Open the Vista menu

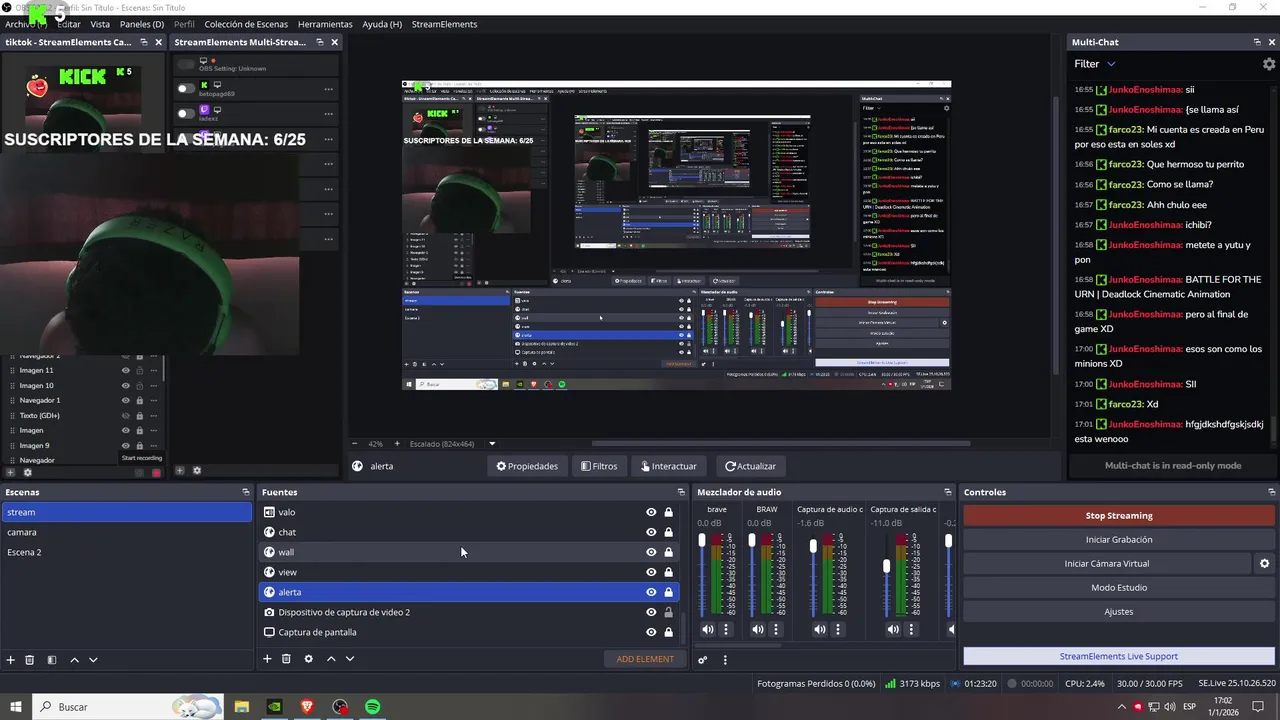[x=100, y=24]
